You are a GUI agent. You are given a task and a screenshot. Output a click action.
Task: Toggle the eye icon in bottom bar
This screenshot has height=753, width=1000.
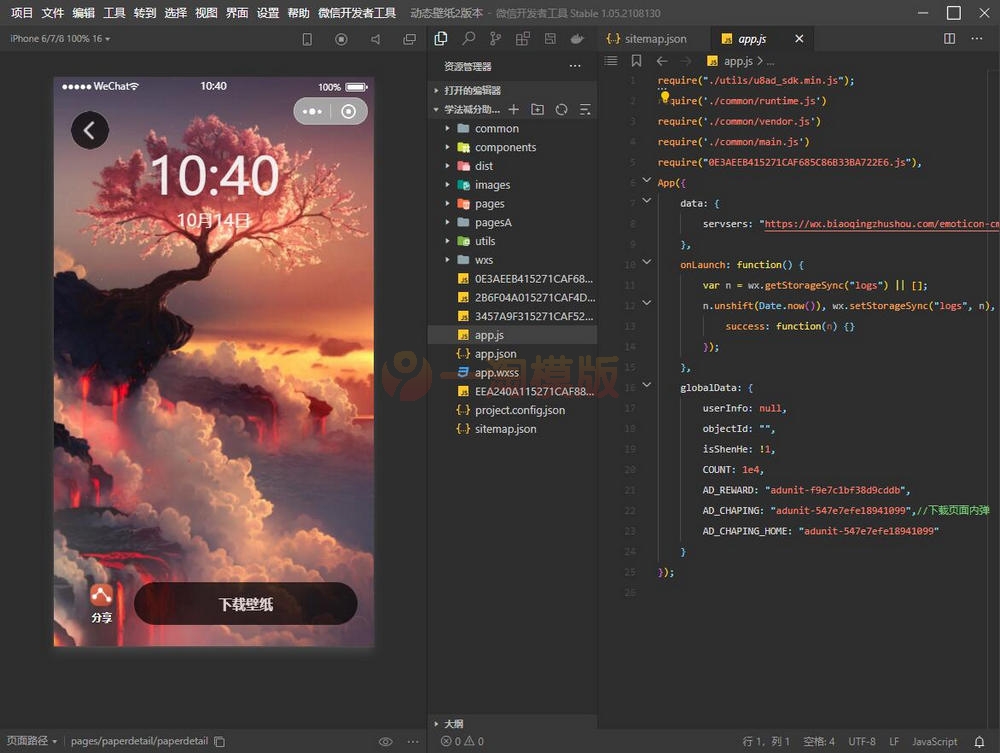[x=386, y=742]
